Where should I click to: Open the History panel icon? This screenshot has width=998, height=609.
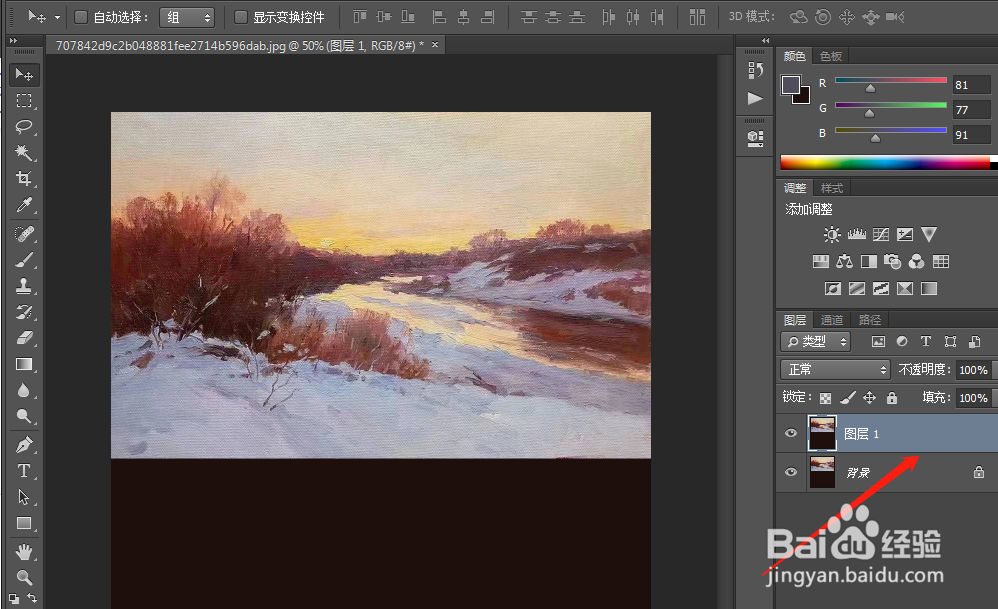pos(756,70)
